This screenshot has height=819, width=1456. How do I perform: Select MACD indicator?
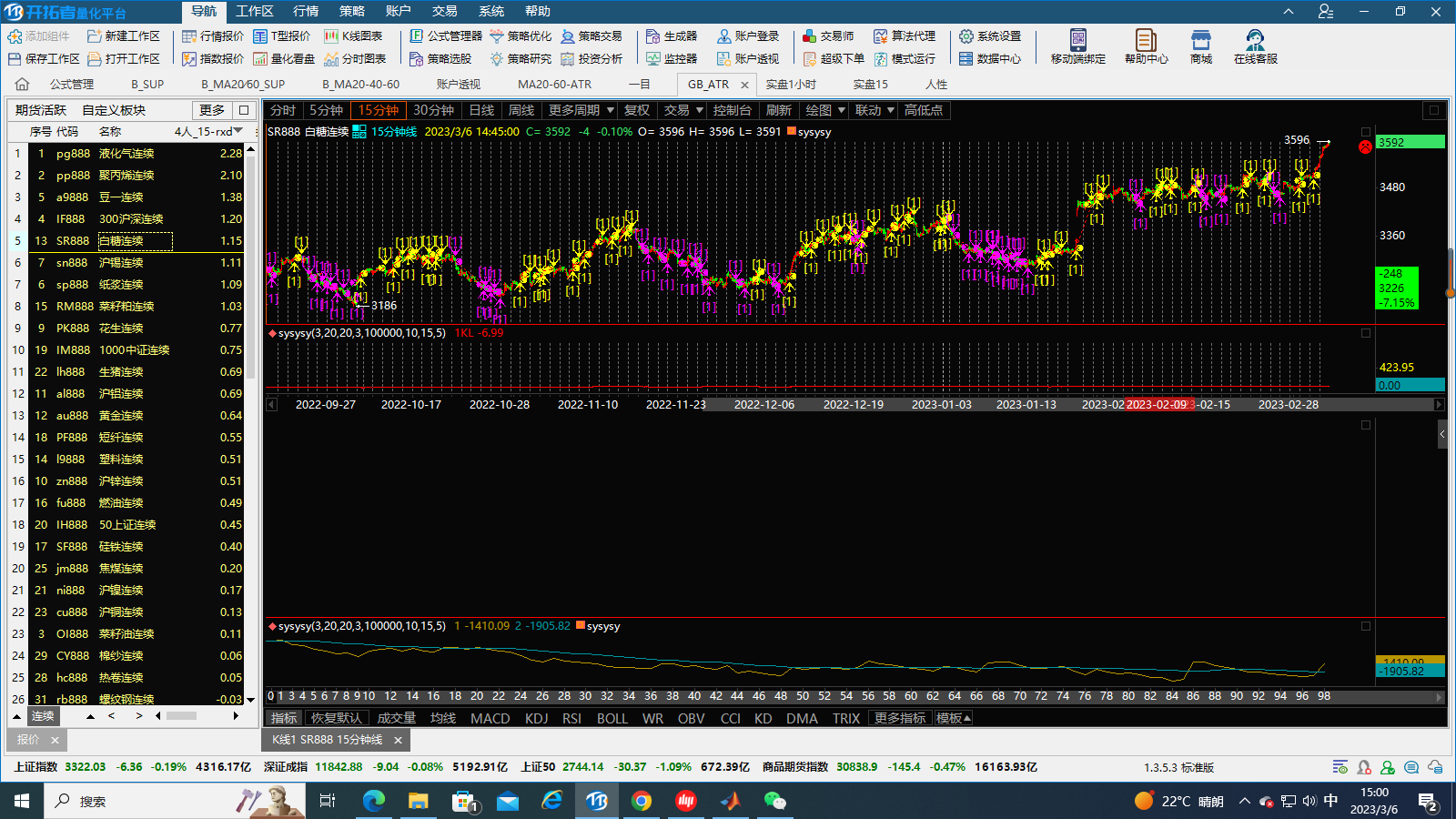coord(490,718)
